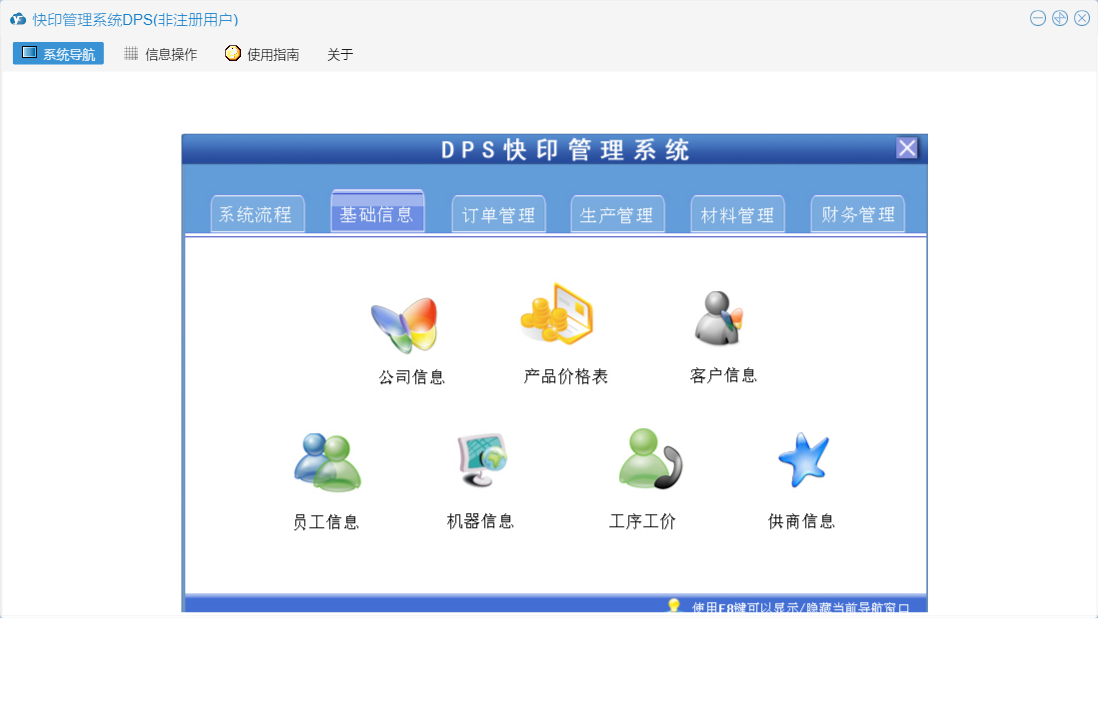
Task: Maximize the main application window
Action: pos(1060,18)
